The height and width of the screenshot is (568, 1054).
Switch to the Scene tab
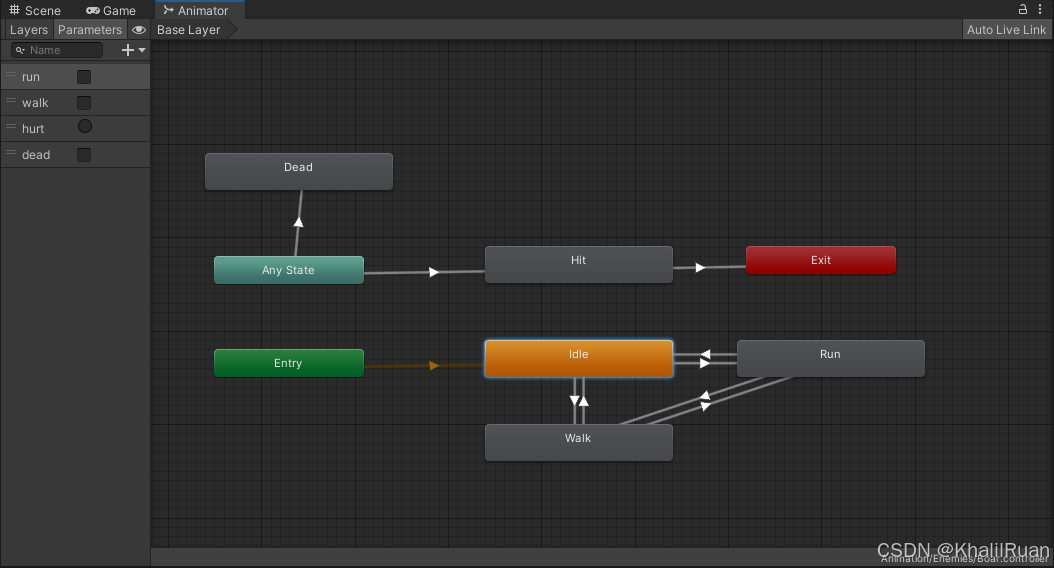[35, 10]
